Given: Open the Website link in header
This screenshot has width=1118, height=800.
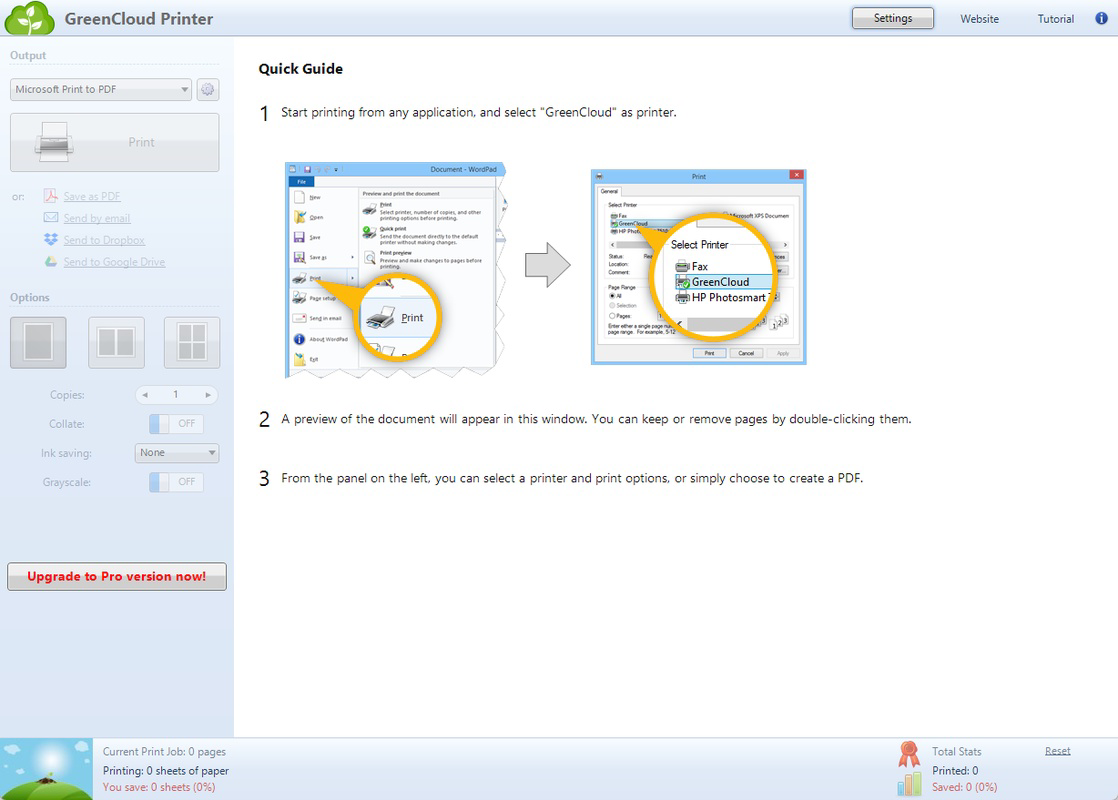Looking at the screenshot, I should pyautogui.click(x=979, y=19).
